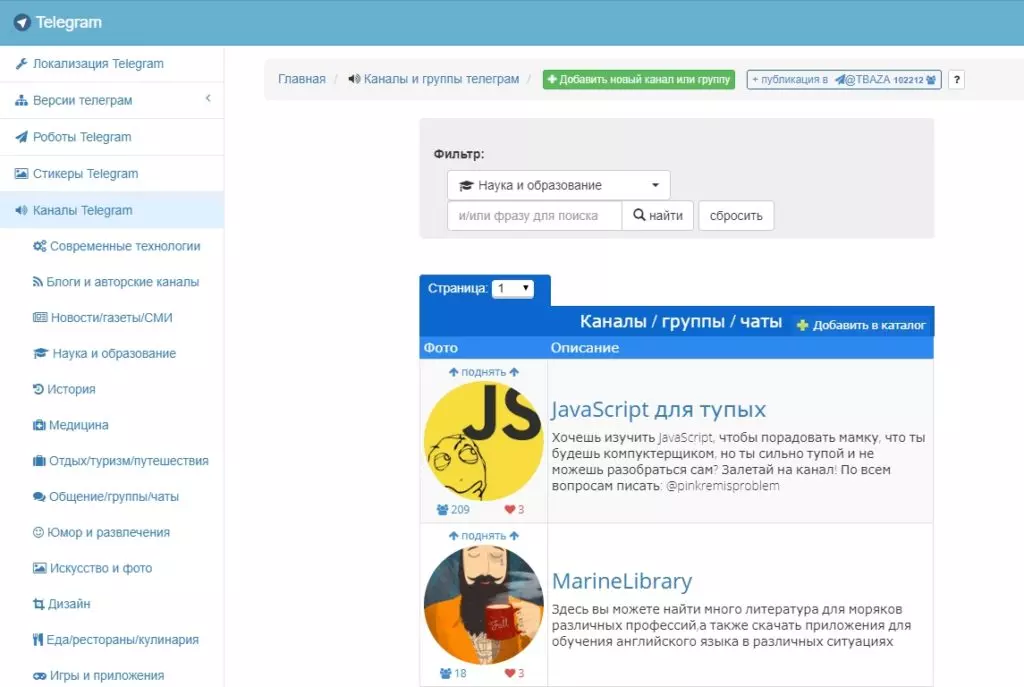The width and height of the screenshot is (1024, 687).
Task: Click Добавить новый канал или группу button
Action: [639, 80]
